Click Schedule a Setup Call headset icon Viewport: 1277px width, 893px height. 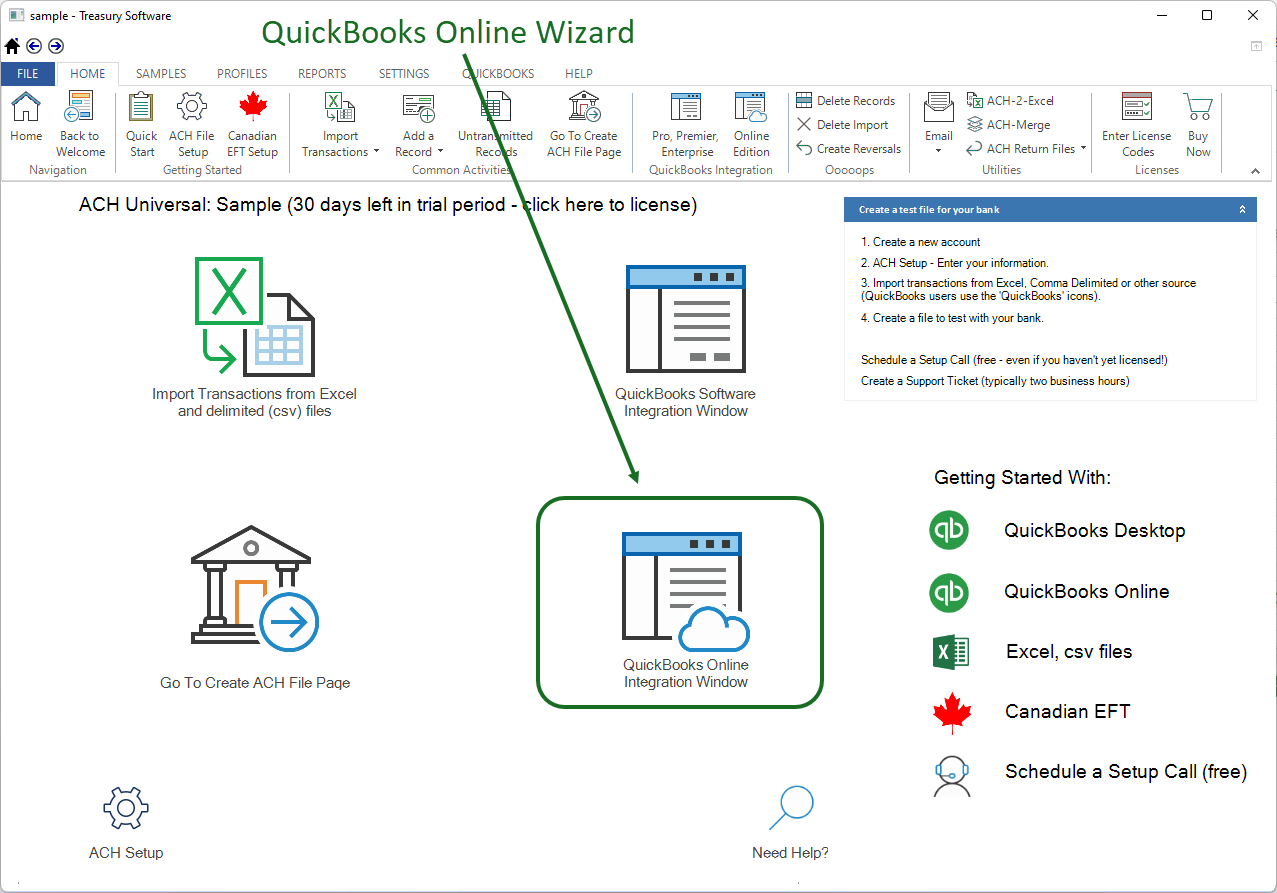pos(952,775)
